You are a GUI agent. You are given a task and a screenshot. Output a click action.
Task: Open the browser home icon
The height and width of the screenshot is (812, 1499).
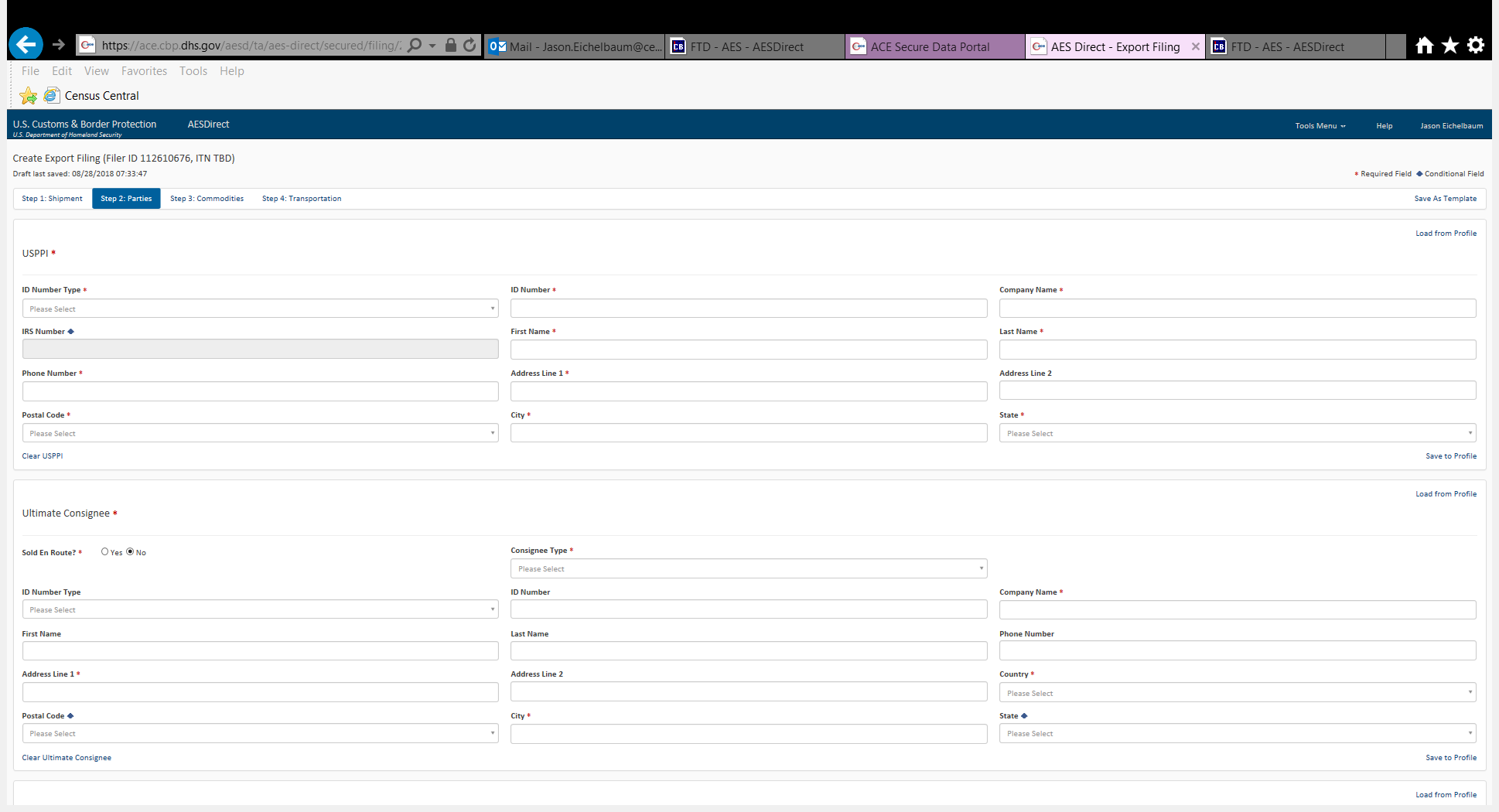coord(1424,46)
